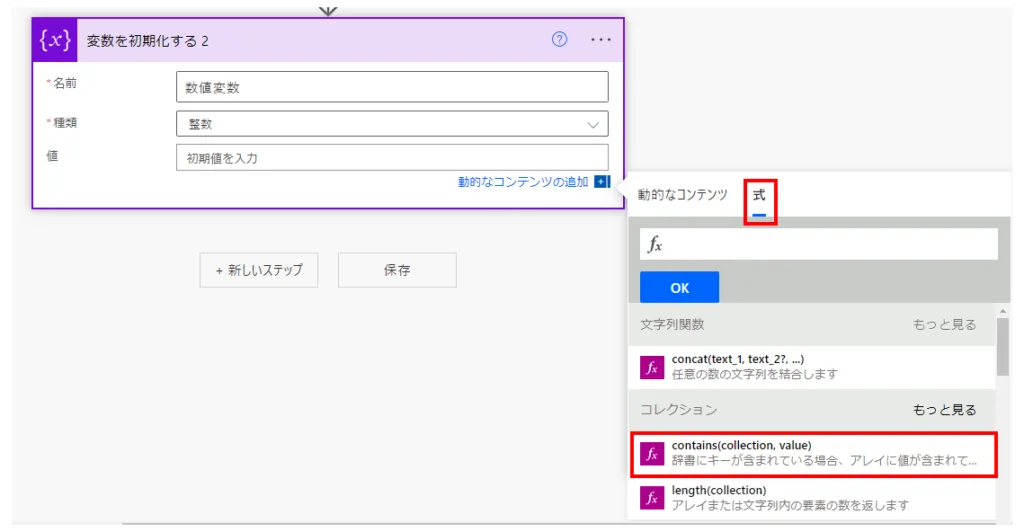Click the variable icon on the card header

pos(55,40)
